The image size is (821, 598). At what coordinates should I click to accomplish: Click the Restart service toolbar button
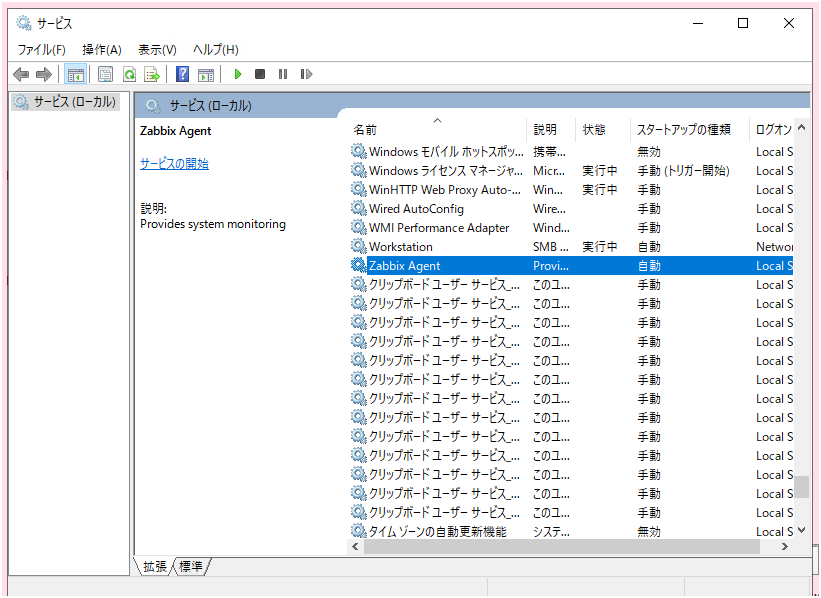coord(306,74)
